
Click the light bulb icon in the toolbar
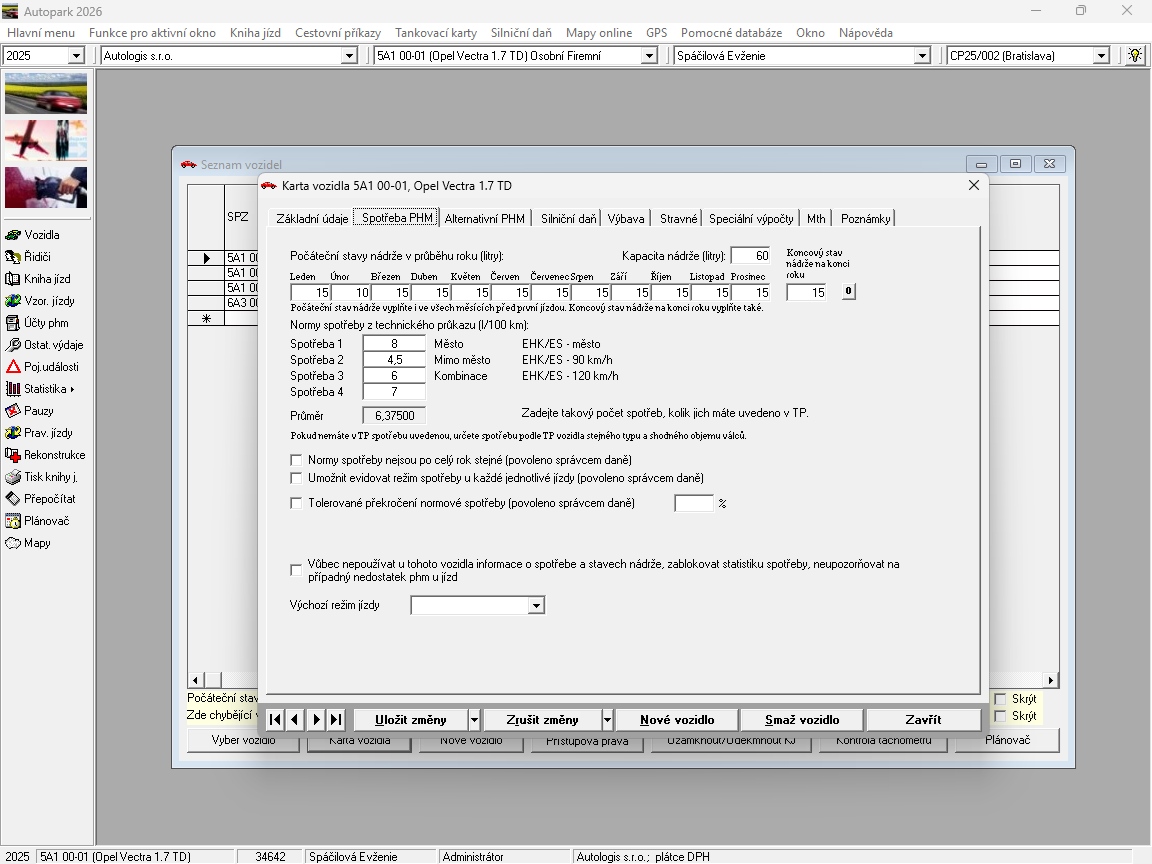pyautogui.click(x=1135, y=56)
